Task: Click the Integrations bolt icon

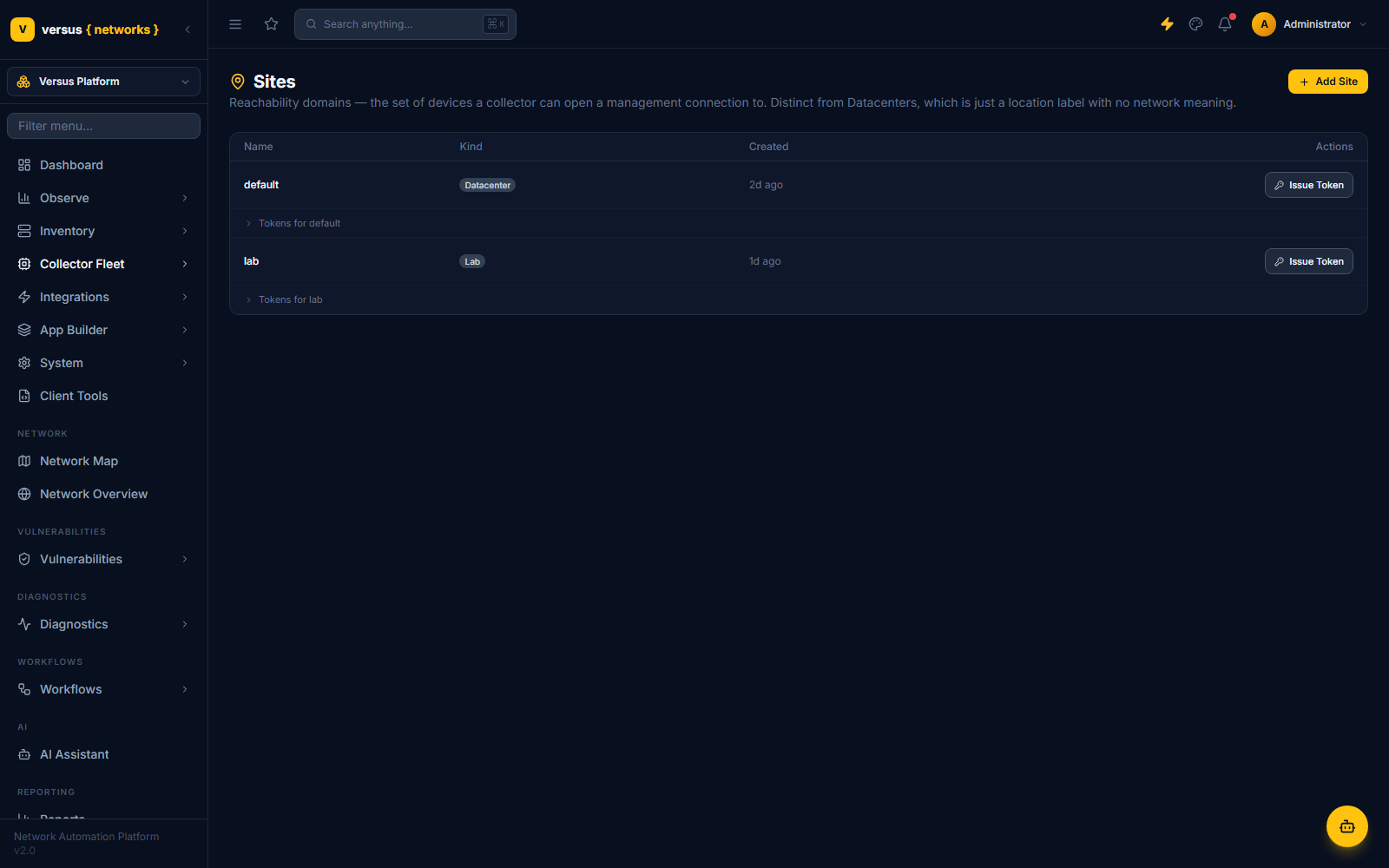Action: (24, 297)
